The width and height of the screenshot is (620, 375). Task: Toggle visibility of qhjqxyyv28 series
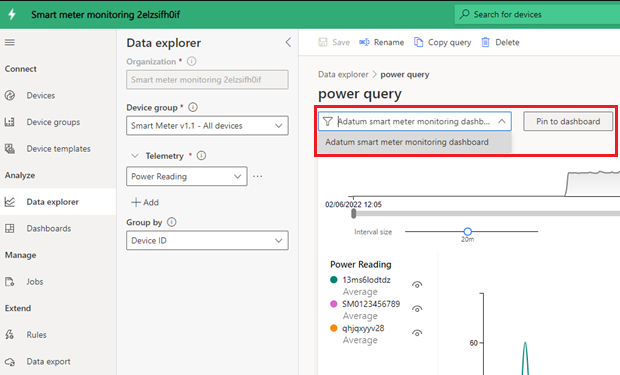click(x=417, y=333)
